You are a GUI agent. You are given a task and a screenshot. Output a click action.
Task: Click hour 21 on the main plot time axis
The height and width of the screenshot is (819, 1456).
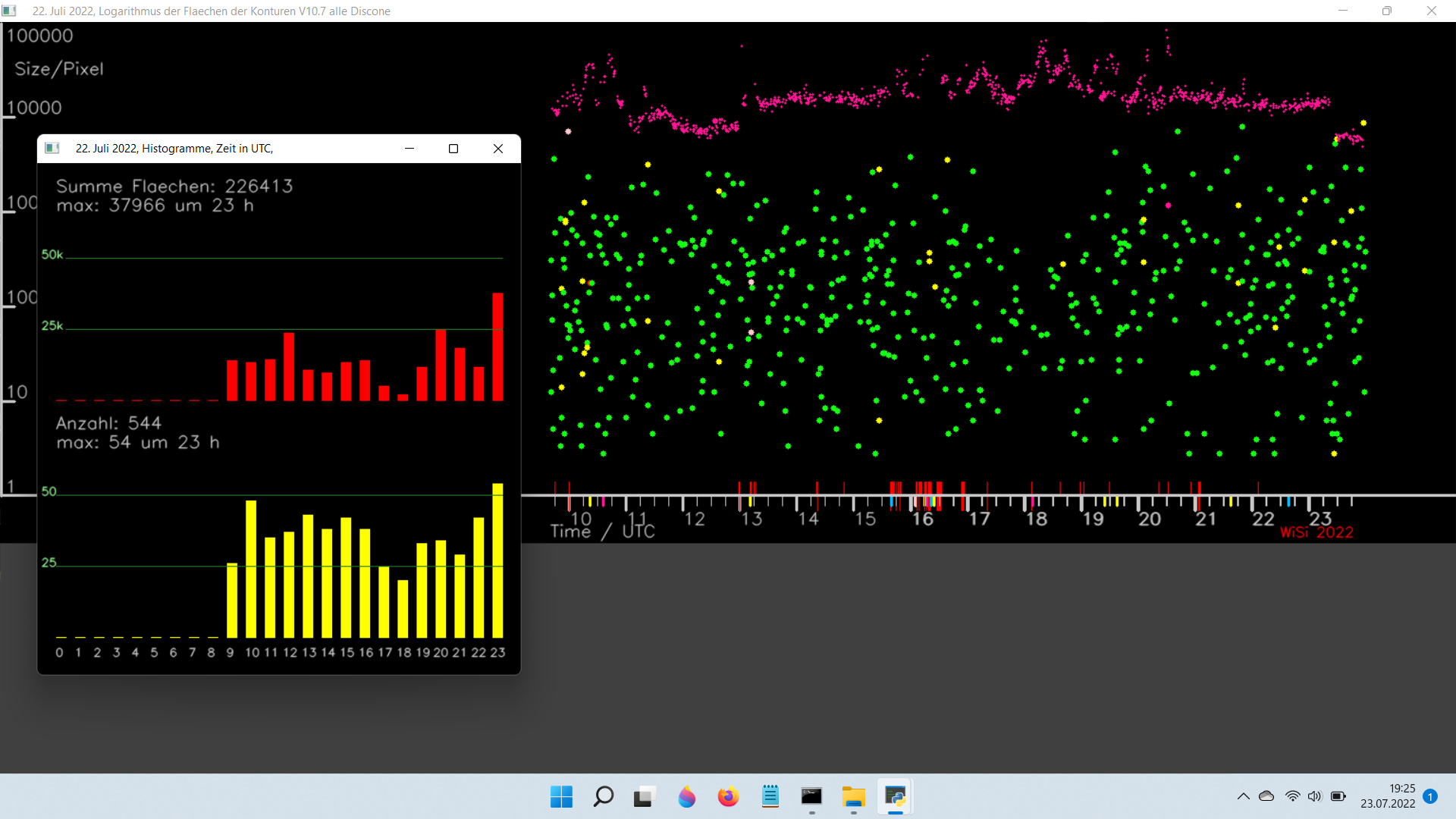(x=1206, y=519)
